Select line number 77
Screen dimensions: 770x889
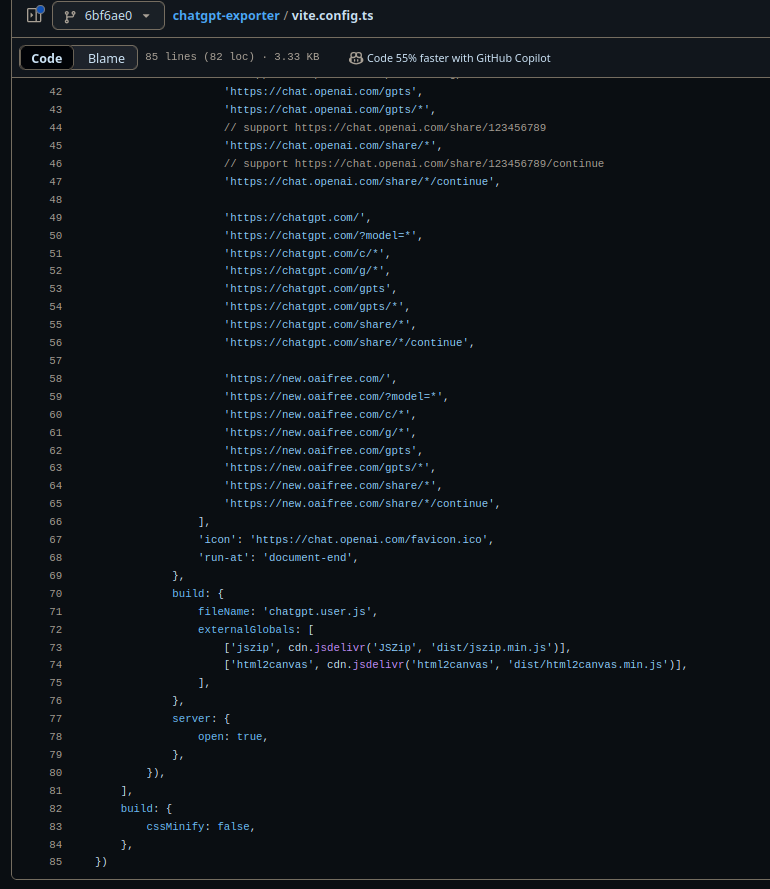click(x=56, y=719)
